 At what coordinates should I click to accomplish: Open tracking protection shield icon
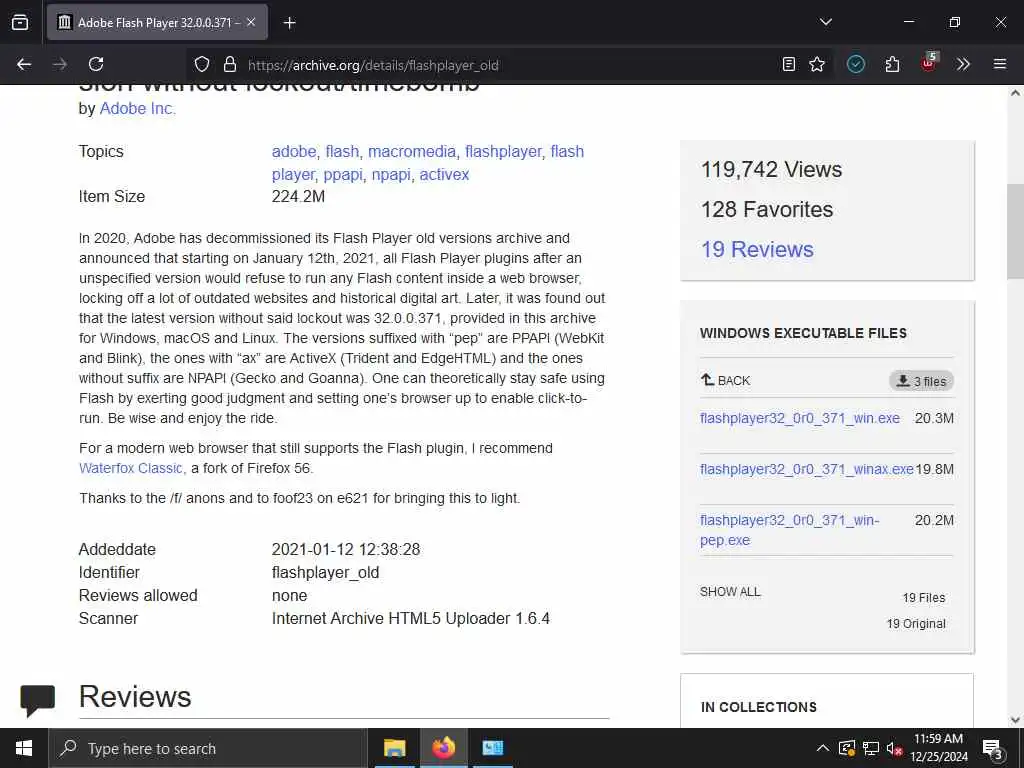(x=202, y=65)
